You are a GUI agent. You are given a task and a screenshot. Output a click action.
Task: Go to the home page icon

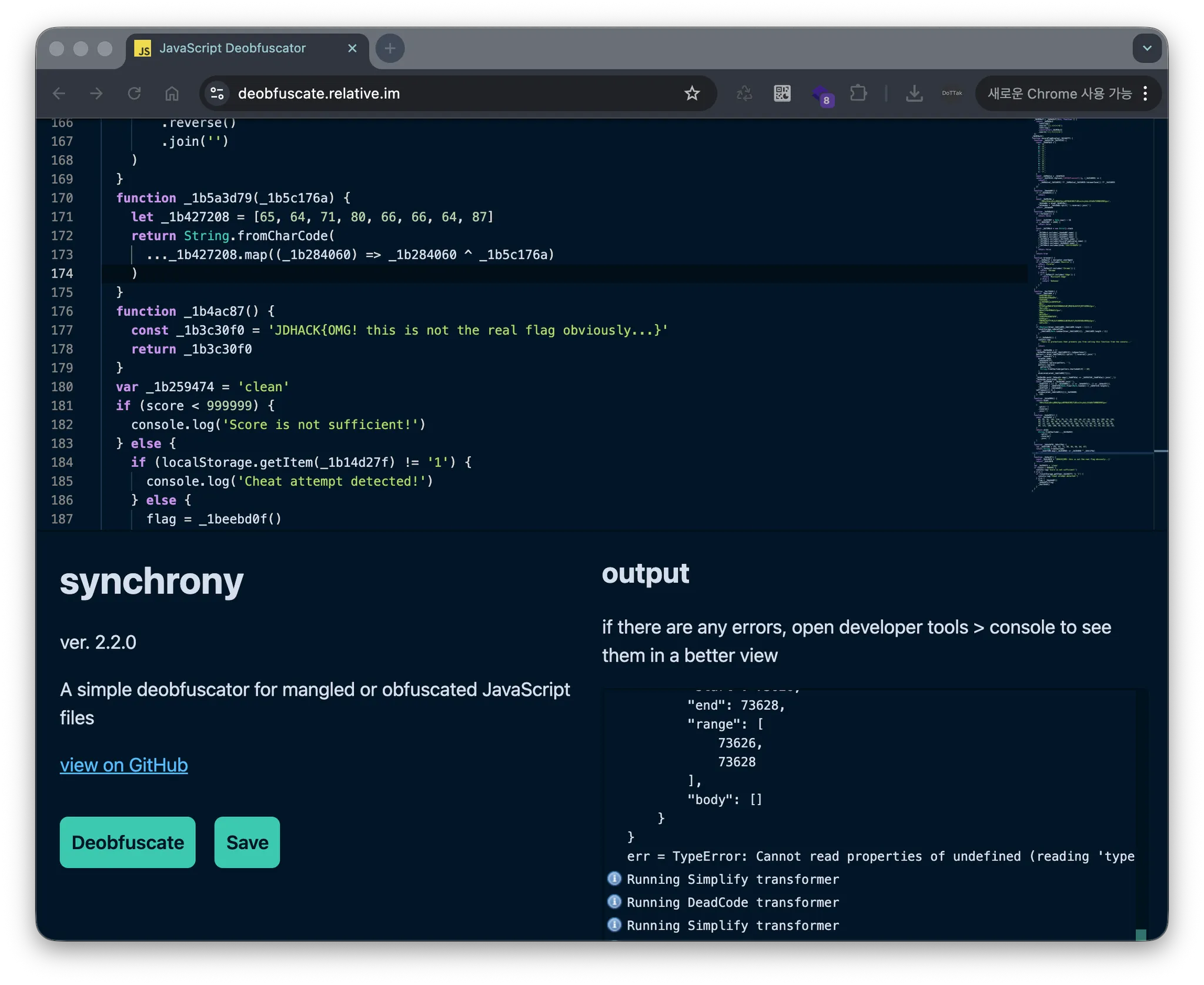point(172,94)
